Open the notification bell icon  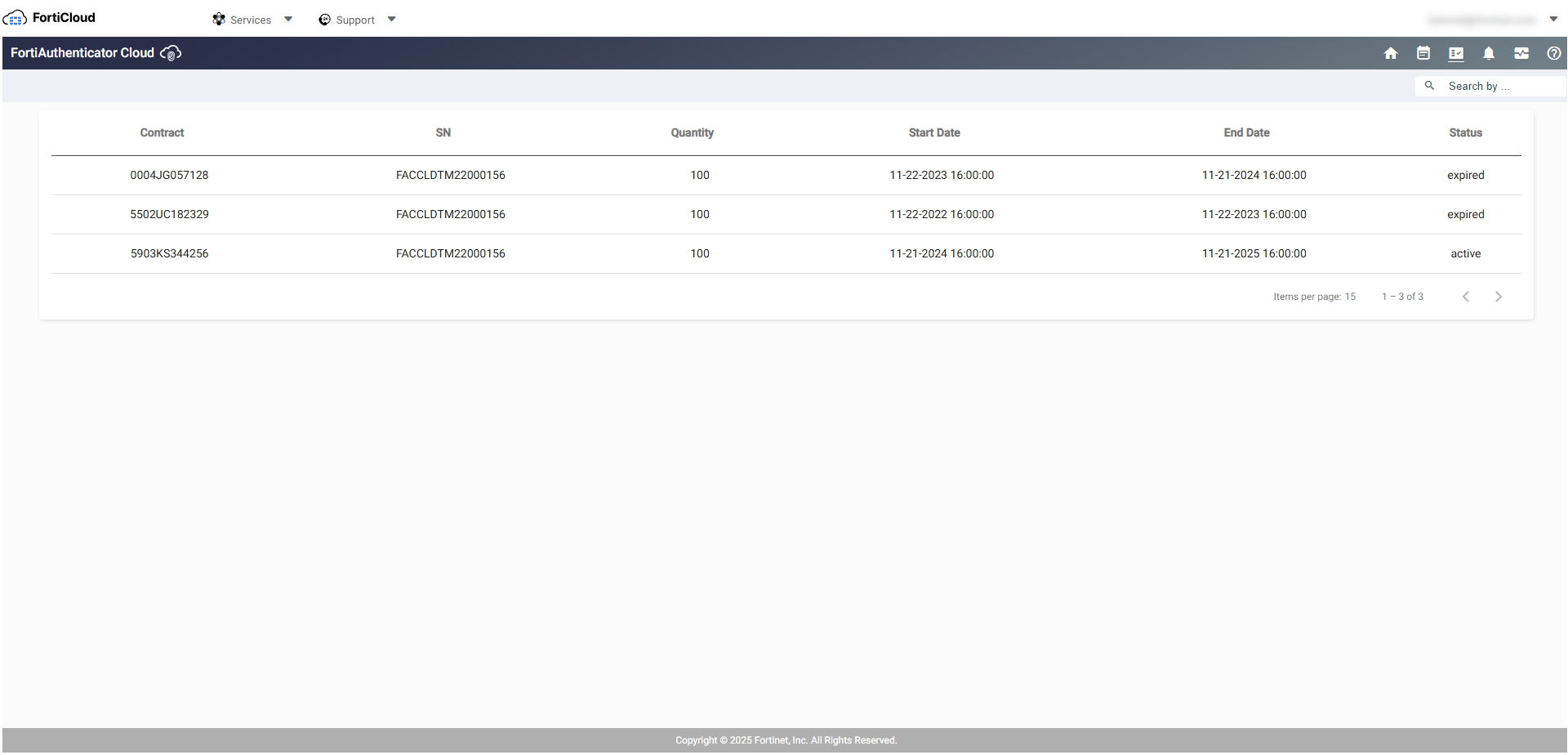coord(1489,53)
